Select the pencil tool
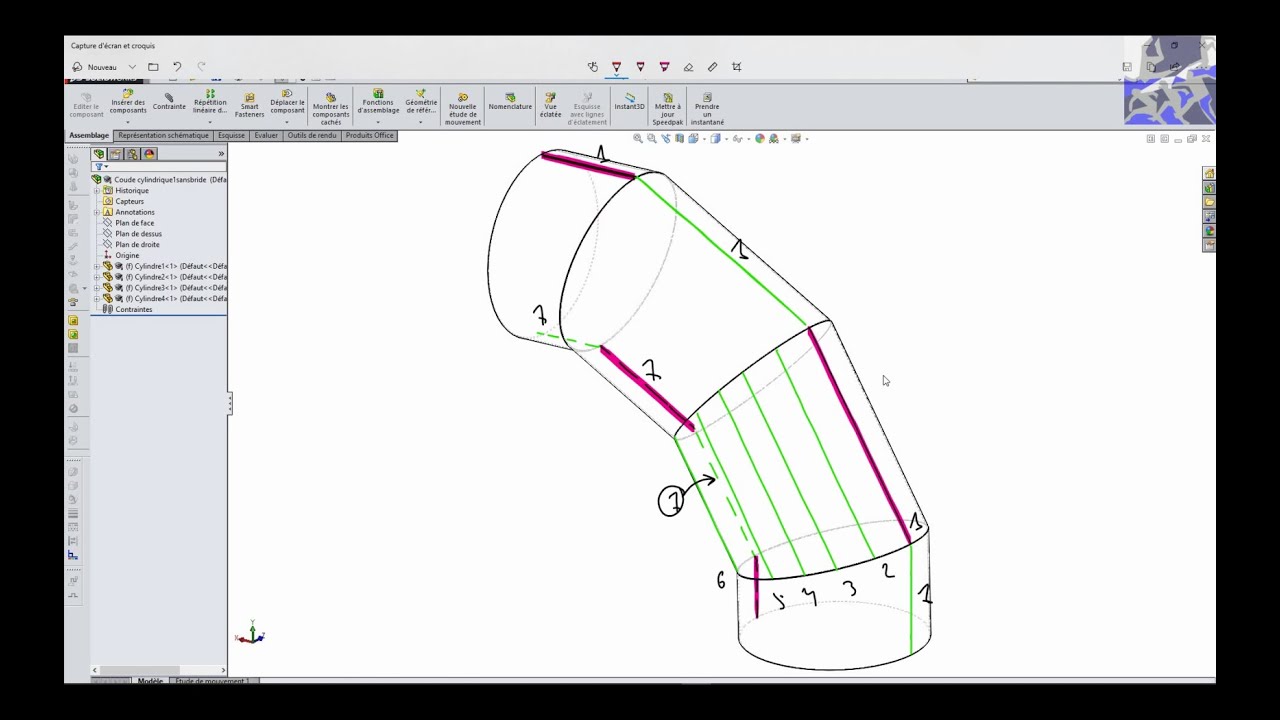 click(x=640, y=67)
